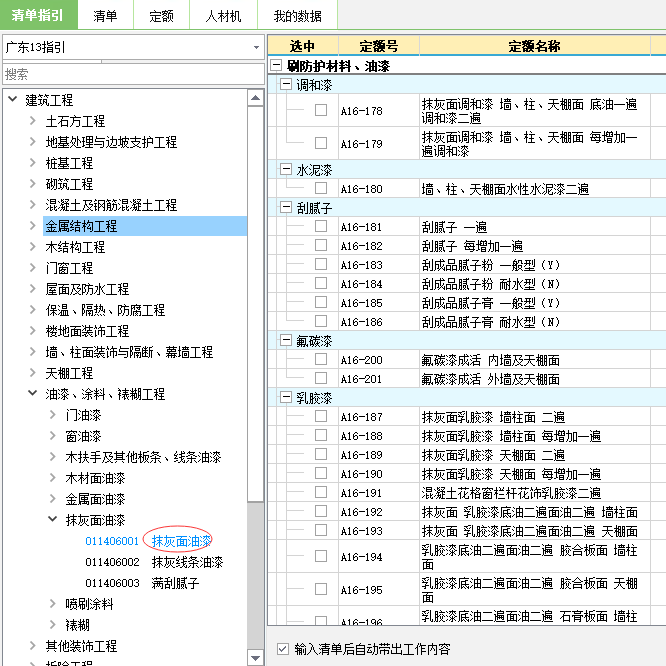Click the A16-186 code cell
This screenshot has width=666, height=666.
379,322
